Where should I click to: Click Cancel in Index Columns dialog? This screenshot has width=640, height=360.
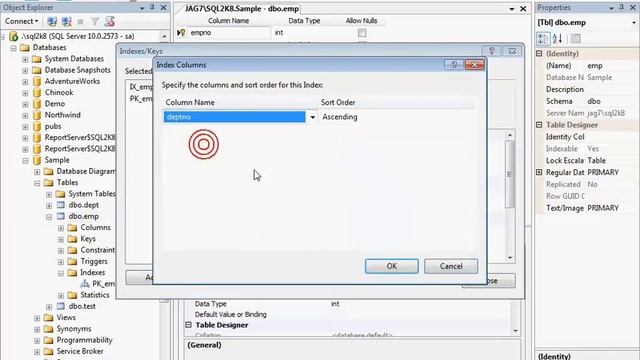click(x=451, y=266)
